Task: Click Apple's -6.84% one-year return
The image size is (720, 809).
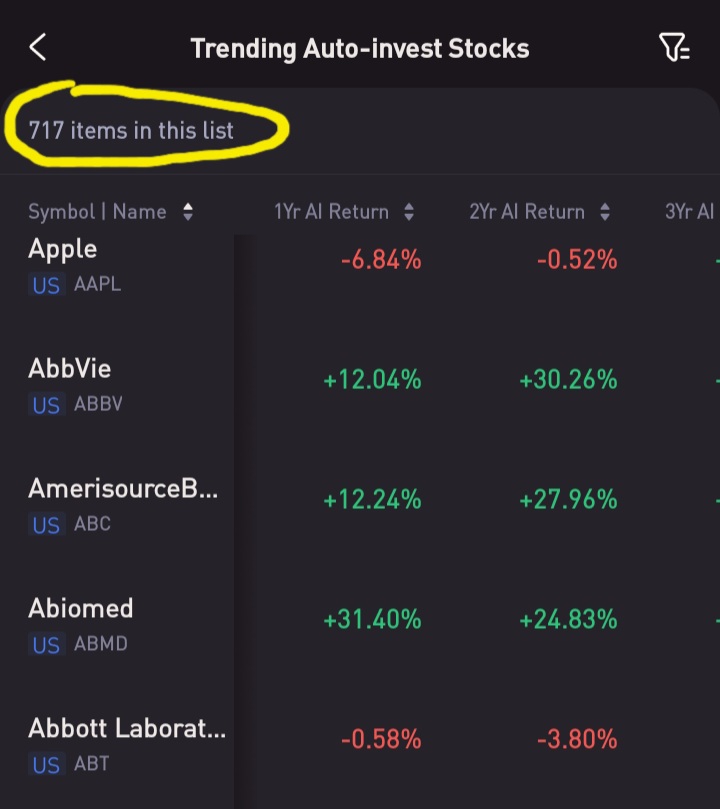Action: (x=381, y=261)
